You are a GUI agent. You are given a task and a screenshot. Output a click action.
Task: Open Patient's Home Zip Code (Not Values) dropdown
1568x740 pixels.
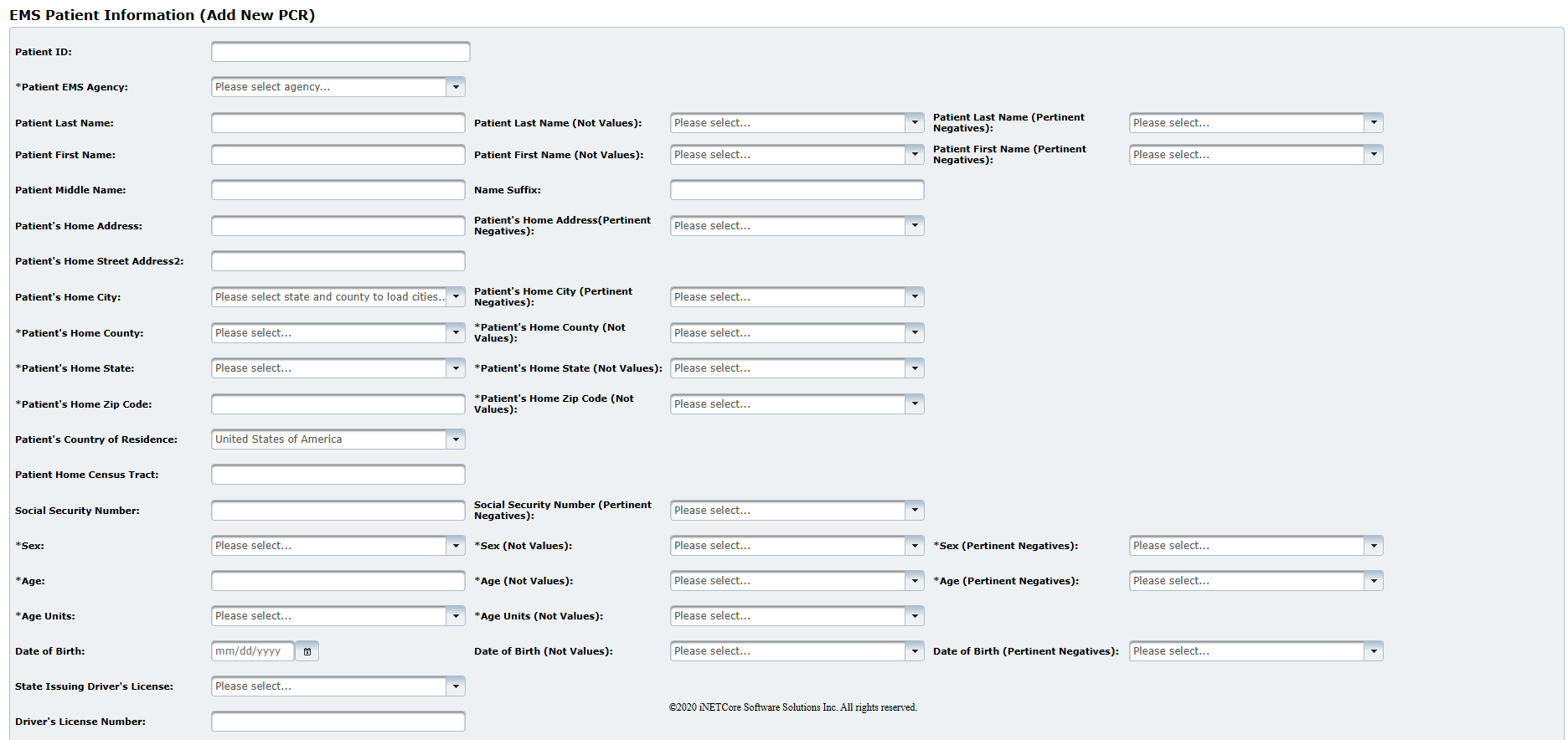click(x=797, y=404)
